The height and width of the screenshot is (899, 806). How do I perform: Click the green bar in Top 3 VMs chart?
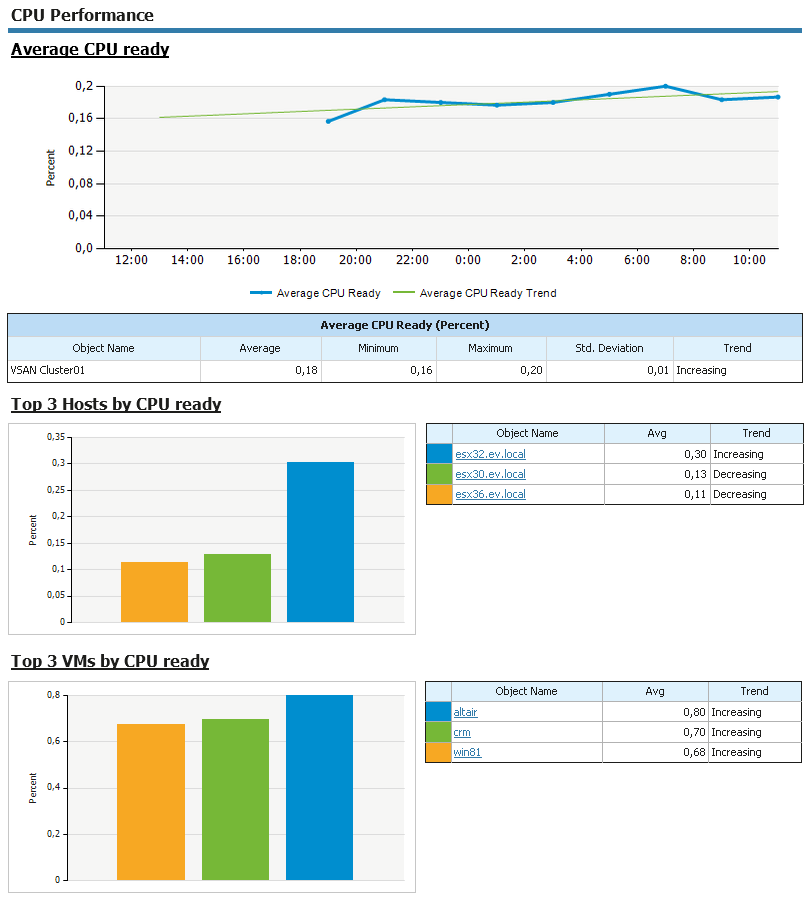click(x=236, y=799)
